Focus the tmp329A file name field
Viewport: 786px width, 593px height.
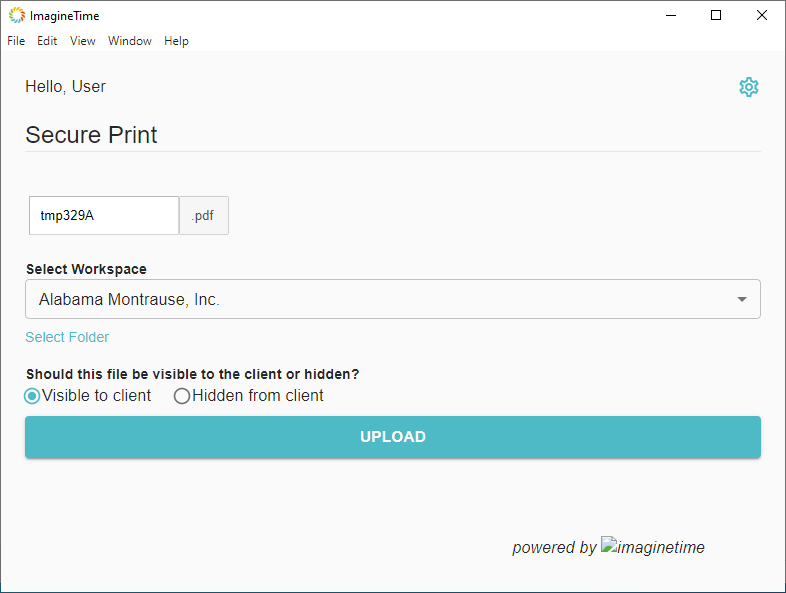tap(104, 215)
